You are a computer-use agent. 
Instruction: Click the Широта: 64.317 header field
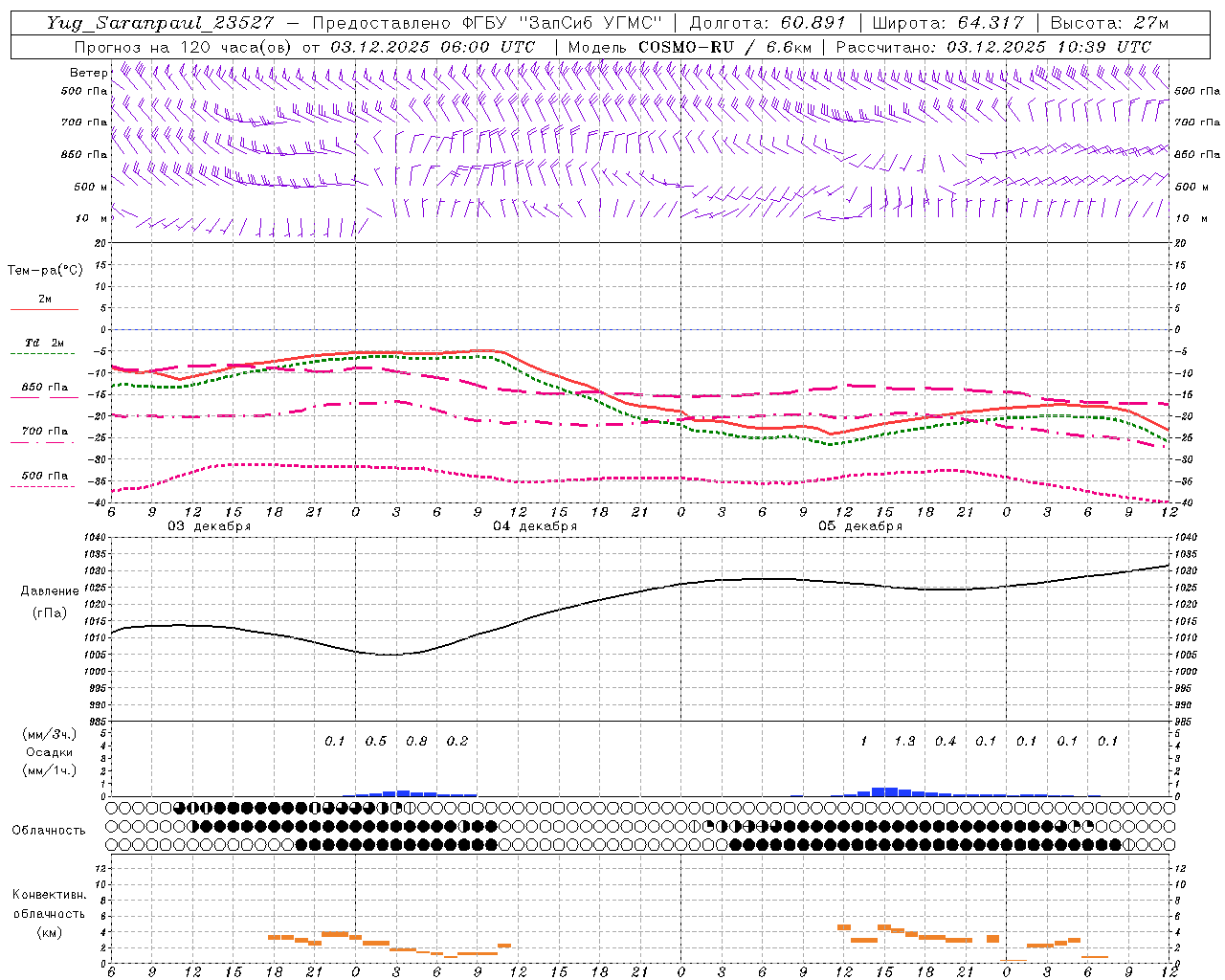click(x=947, y=23)
